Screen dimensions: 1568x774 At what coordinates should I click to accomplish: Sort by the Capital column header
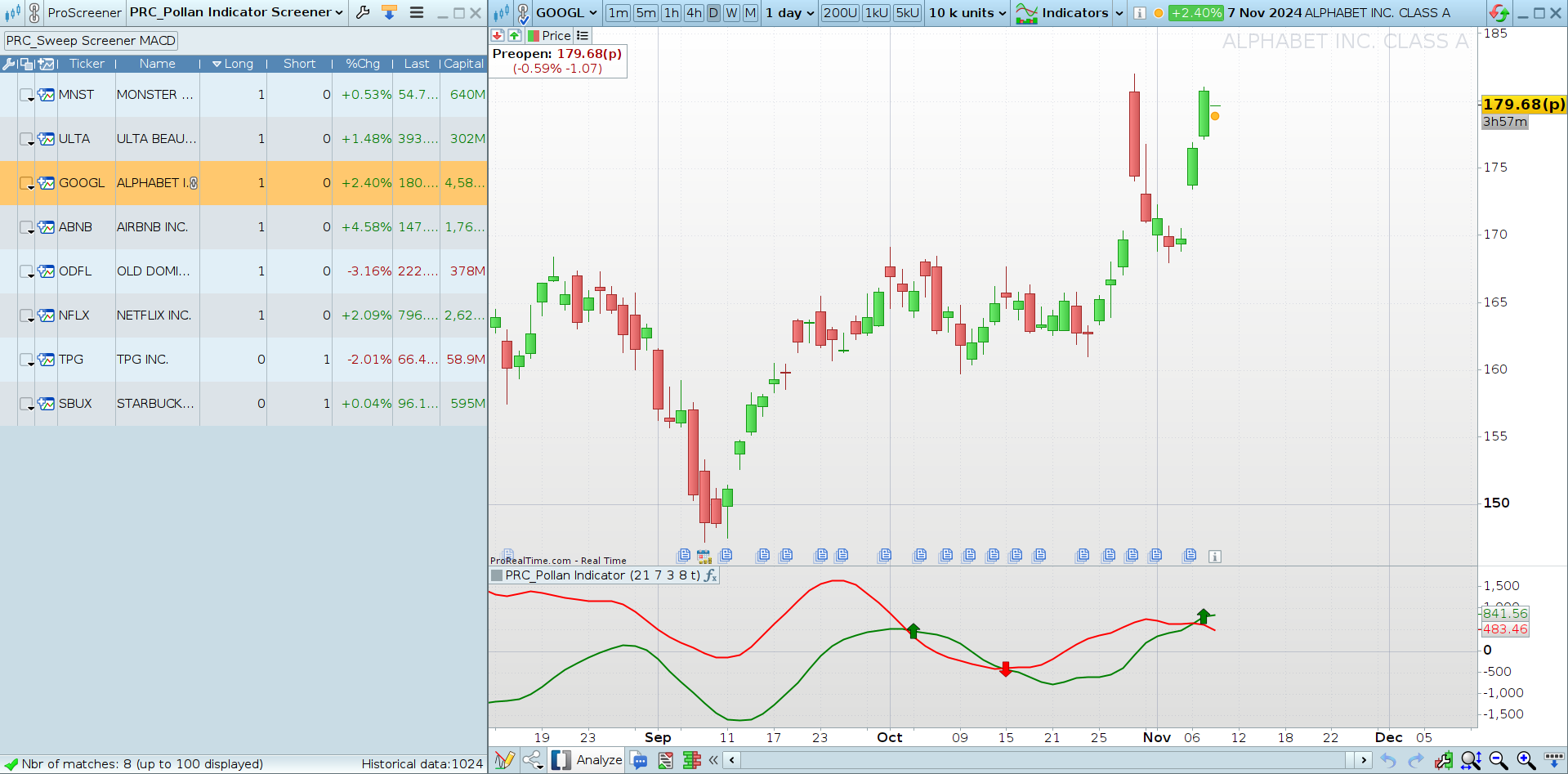(463, 64)
